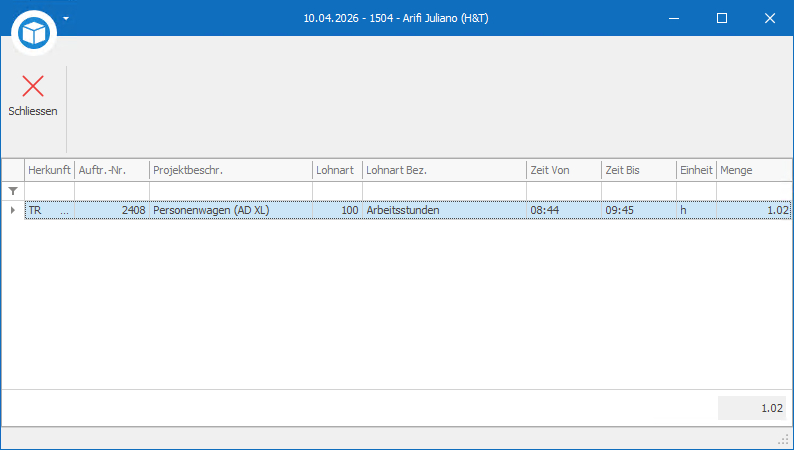Select the Arbeitsstunden cell
This screenshot has height=450, width=794.
pos(445,210)
